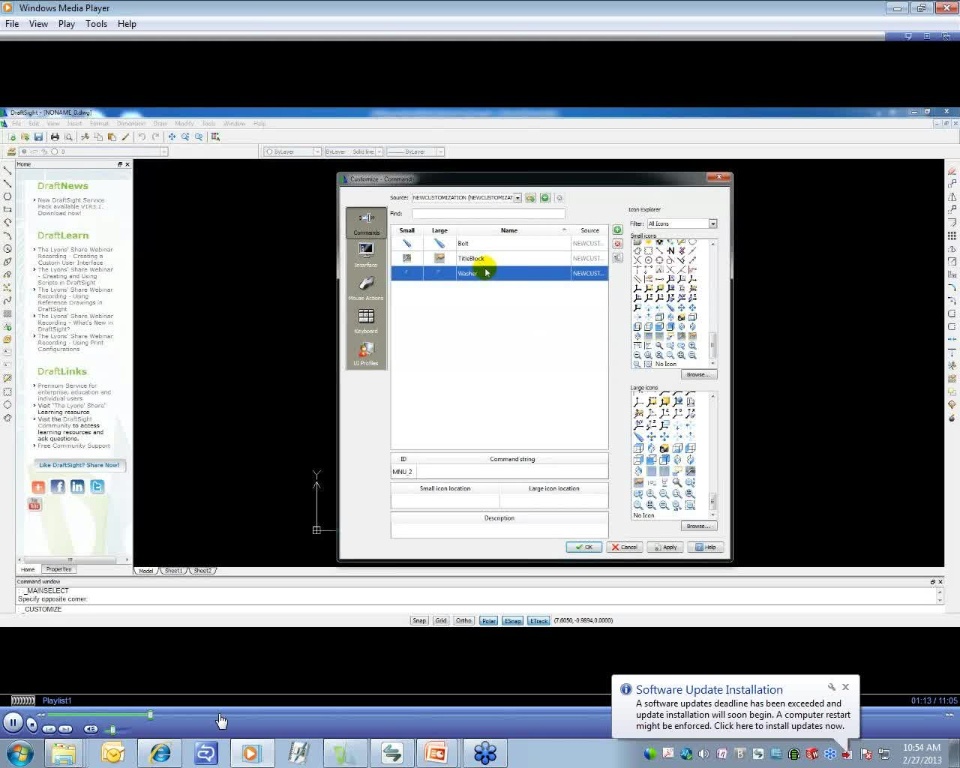This screenshot has height=768, width=960.
Task: Click the Twitter share icon in Home panel
Action: pyautogui.click(x=97, y=487)
